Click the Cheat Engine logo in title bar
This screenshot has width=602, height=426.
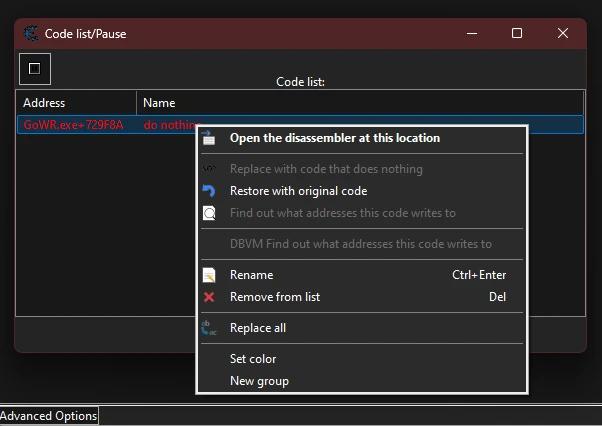(x=31, y=33)
